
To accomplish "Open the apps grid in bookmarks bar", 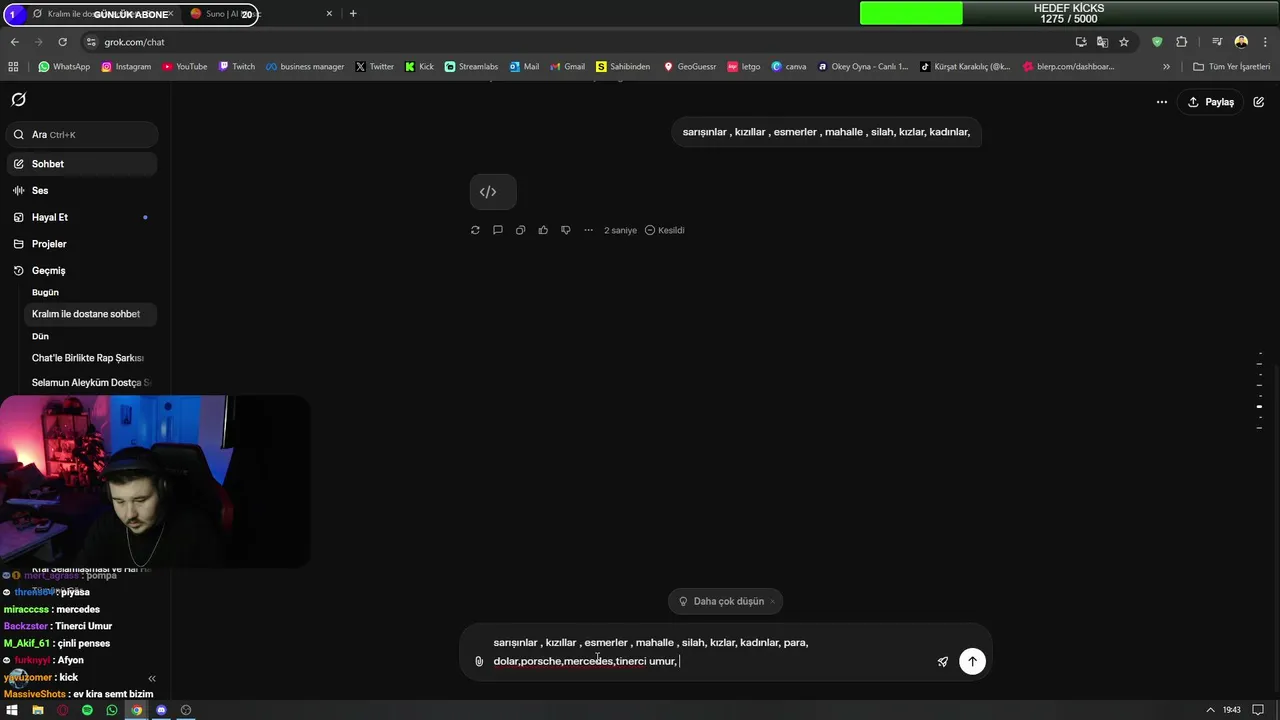I will point(13,67).
